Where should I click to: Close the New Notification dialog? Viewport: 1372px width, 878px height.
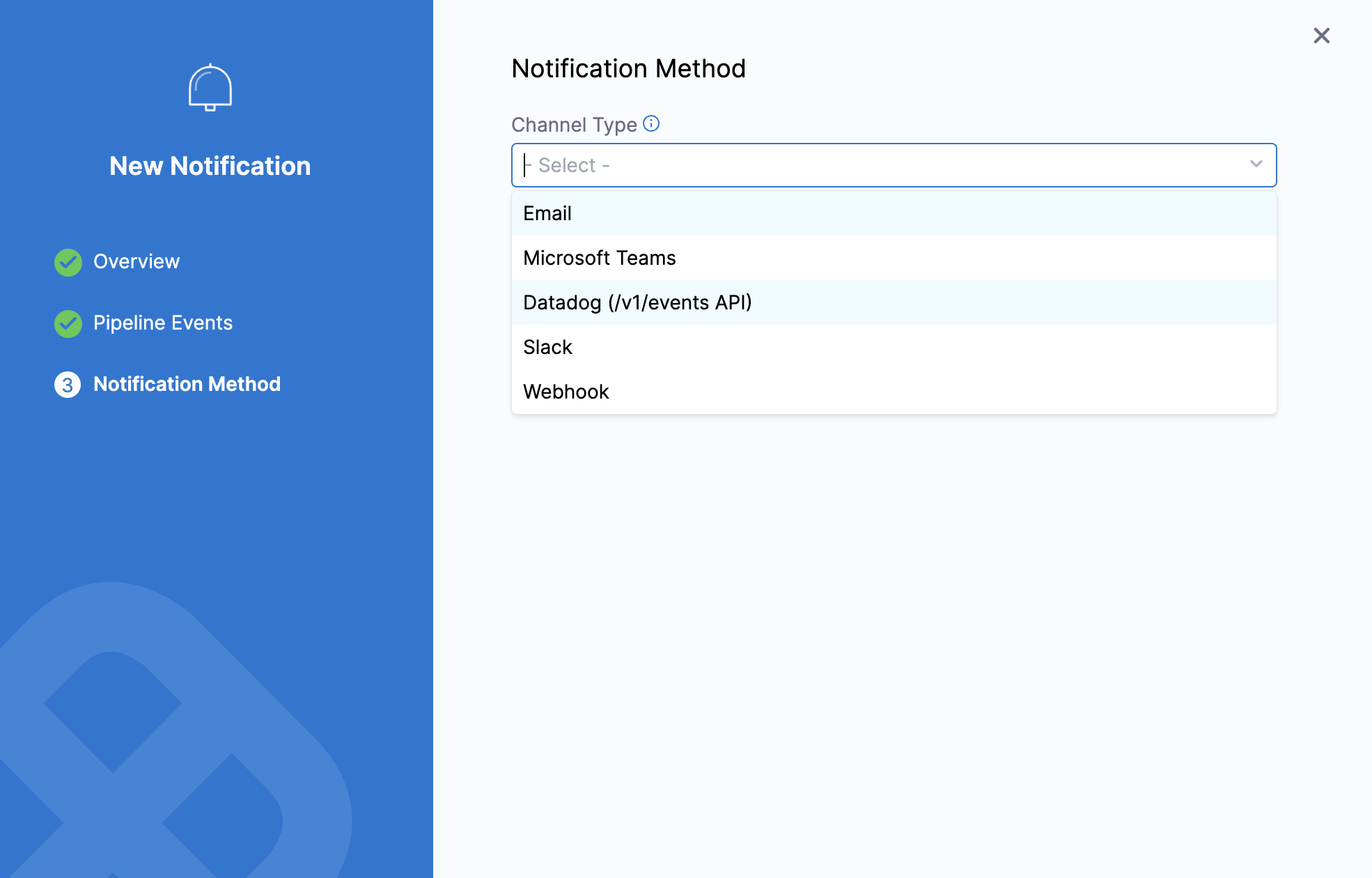[1321, 36]
